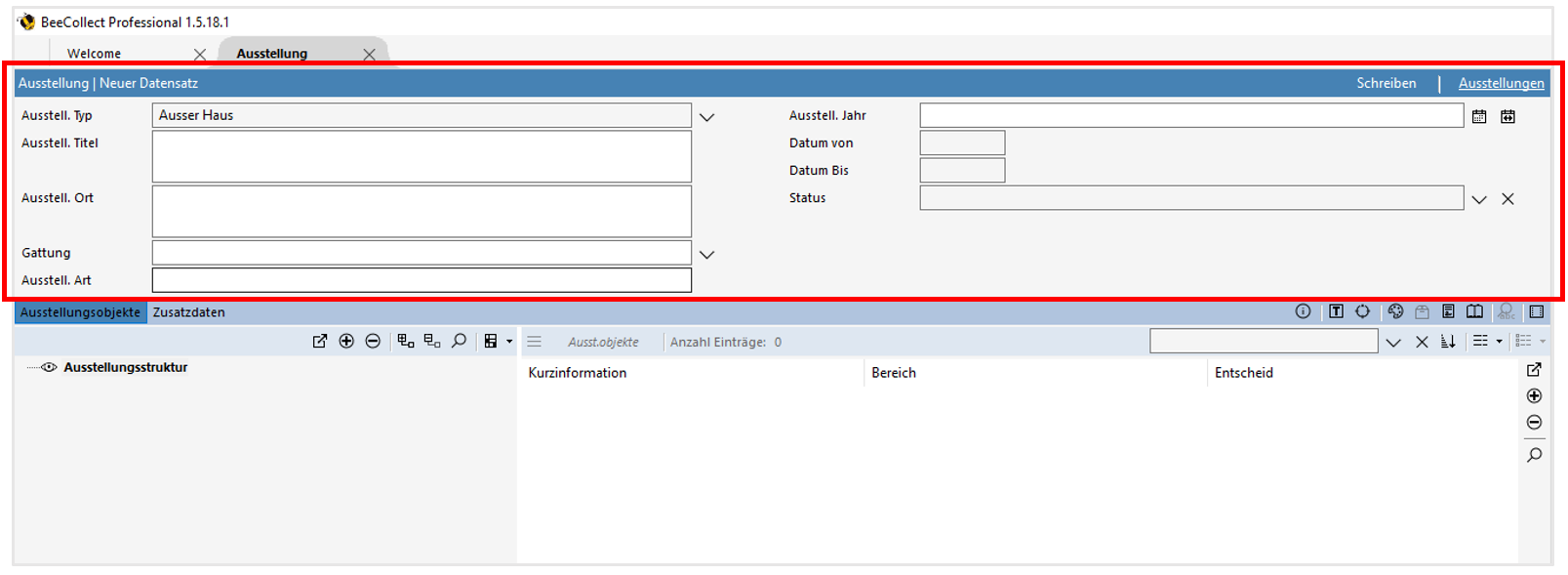The image size is (1568, 575).
Task: Click the sort descending icon in filter bar
Action: tap(1448, 342)
